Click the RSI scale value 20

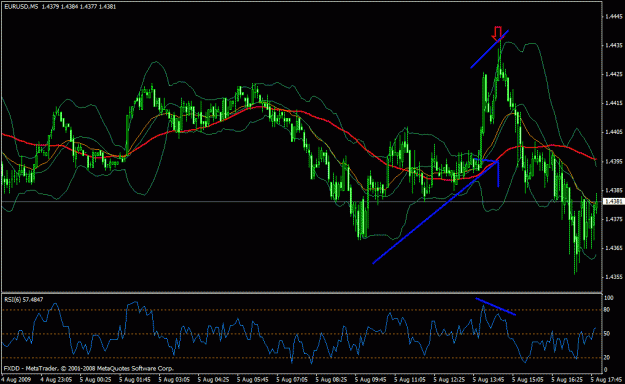click(607, 358)
